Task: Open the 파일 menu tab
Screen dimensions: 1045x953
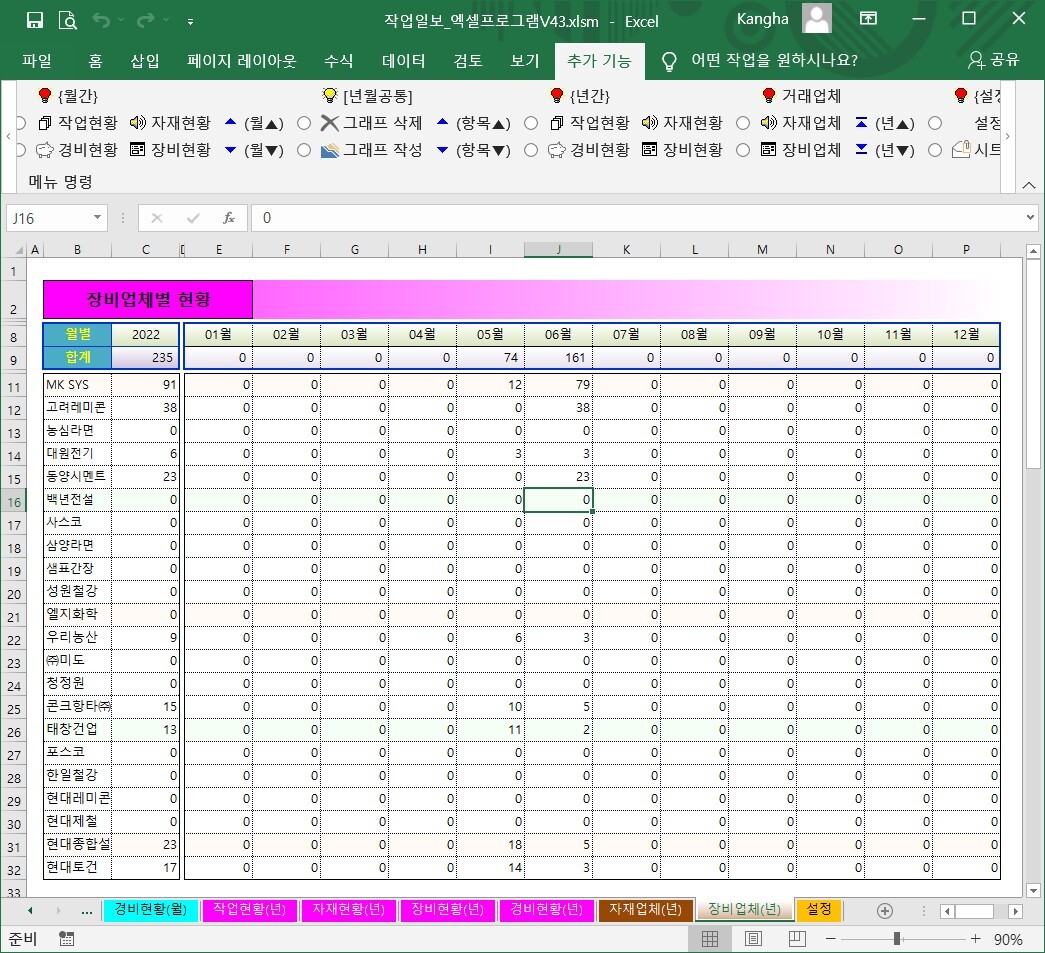Action: point(37,61)
